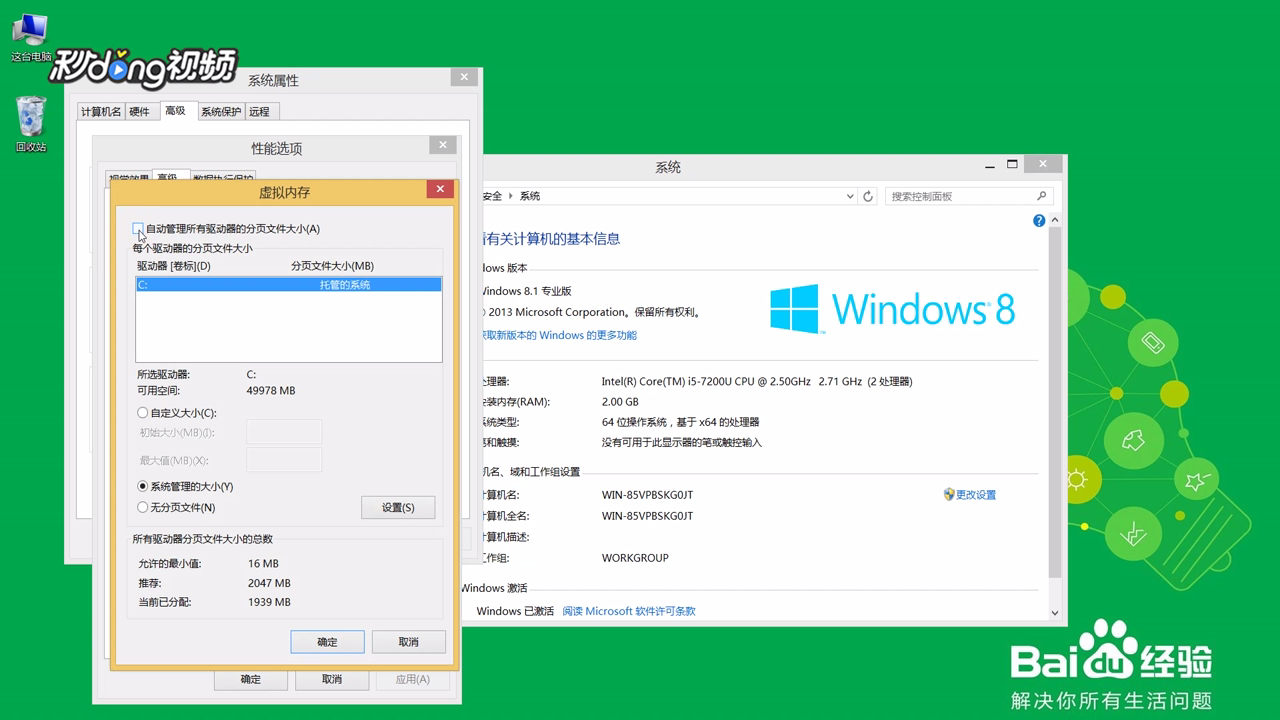The image size is (1280, 720).
Task: Close the 系统属性 dialog
Action: pyautogui.click(x=463, y=77)
